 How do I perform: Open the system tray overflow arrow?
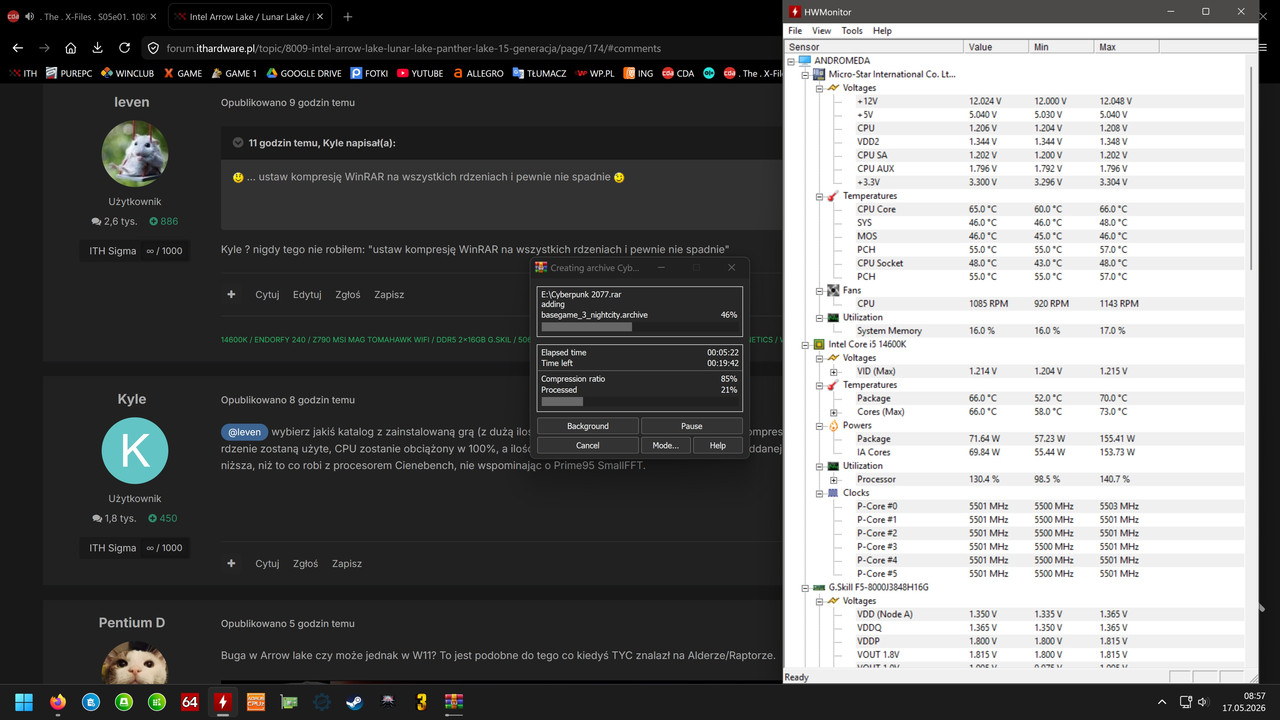point(1162,702)
